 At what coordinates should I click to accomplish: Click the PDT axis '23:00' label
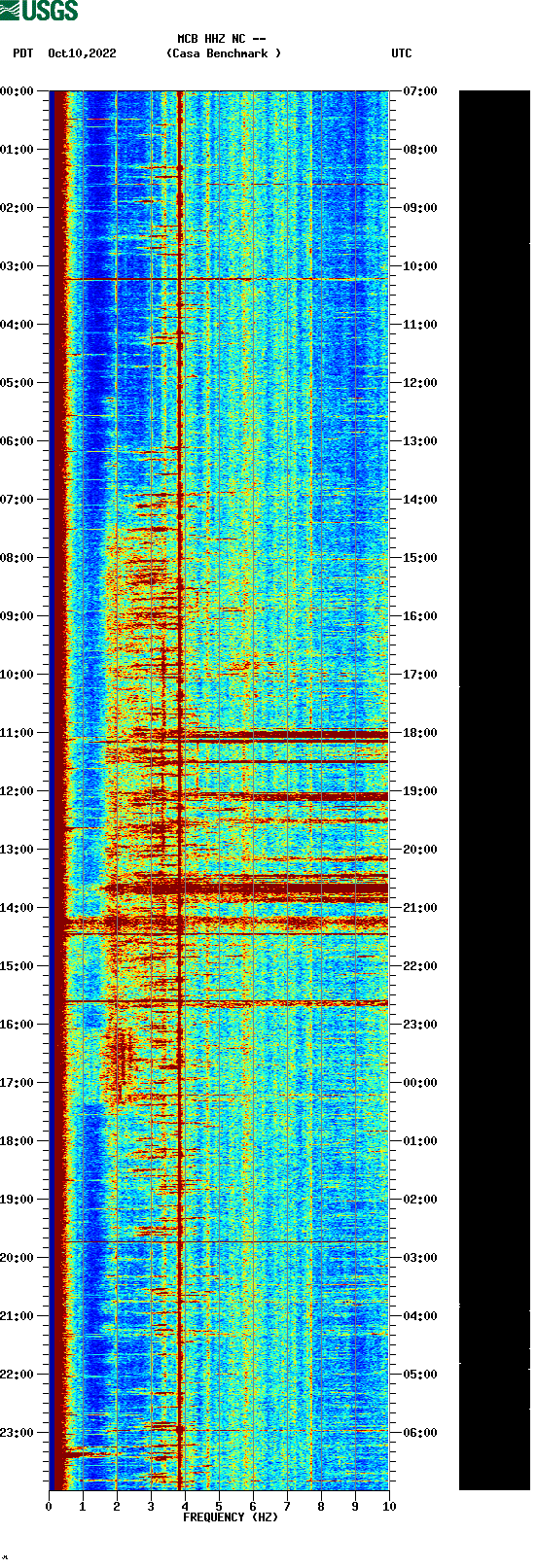[x=17, y=1433]
